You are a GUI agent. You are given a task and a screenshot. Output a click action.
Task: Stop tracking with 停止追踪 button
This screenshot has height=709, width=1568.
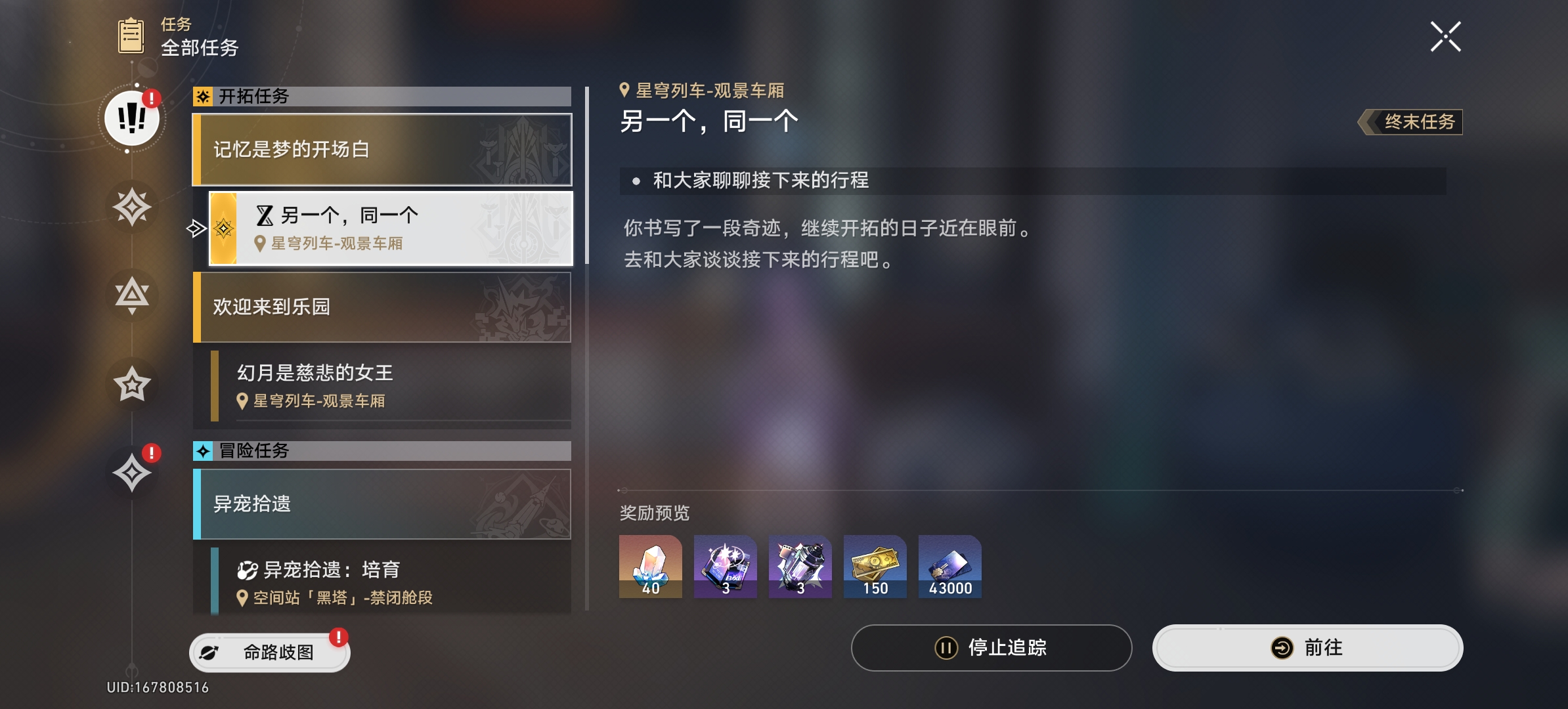point(991,648)
